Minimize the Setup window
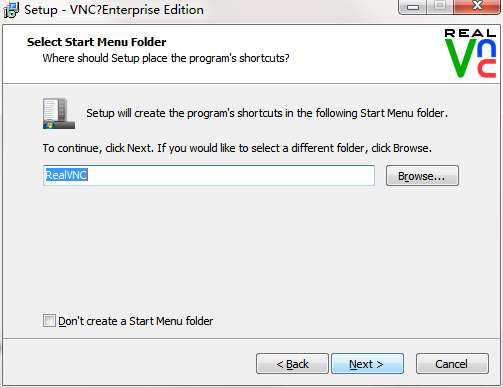 412,7
